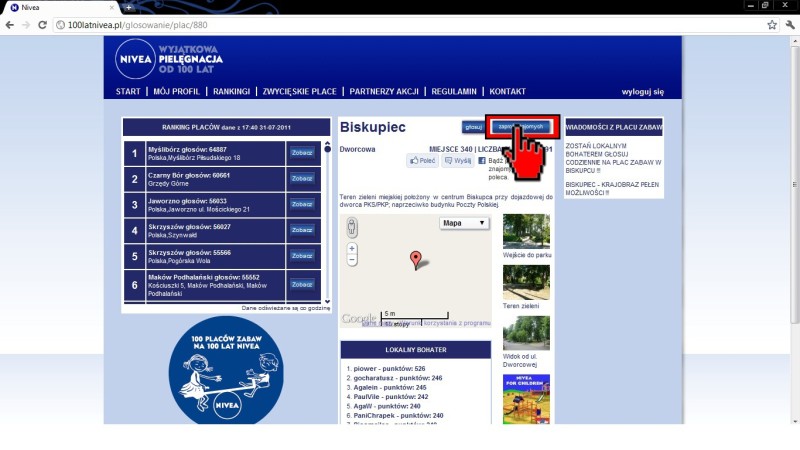The height and width of the screenshot is (450, 800).
Task: Click the LOKALNY BOHATER header
Action: (x=416, y=350)
